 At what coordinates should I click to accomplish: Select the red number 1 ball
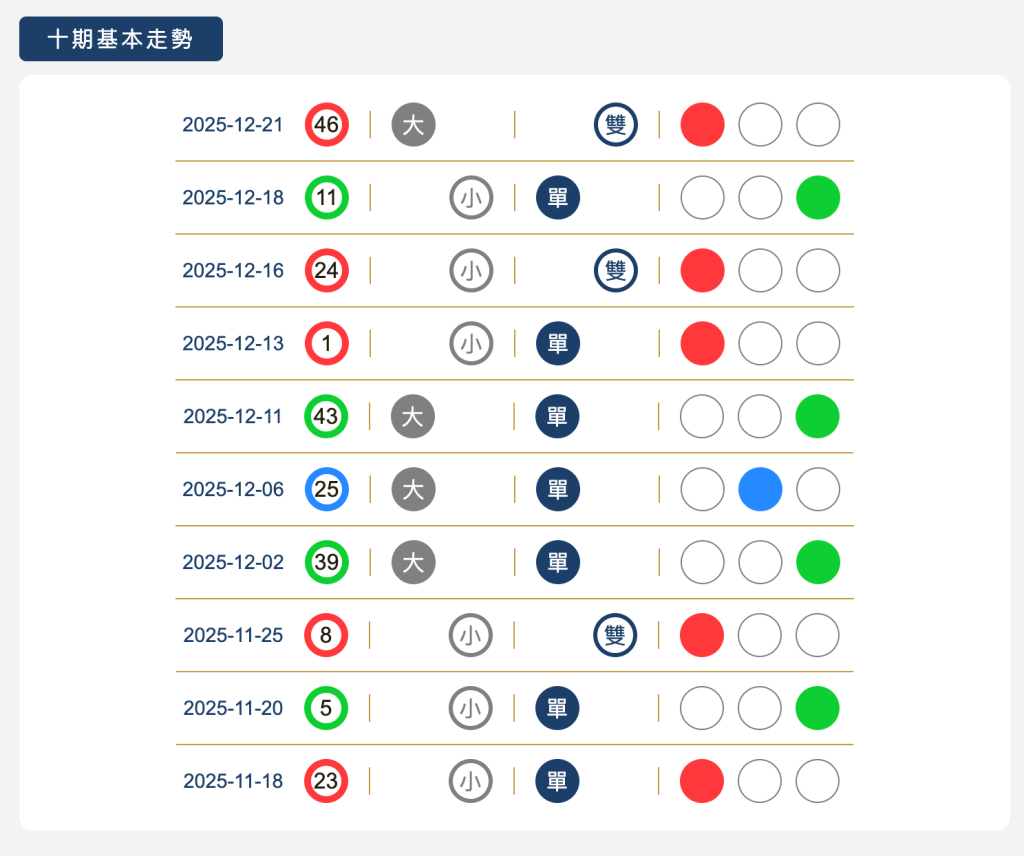tap(326, 344)
